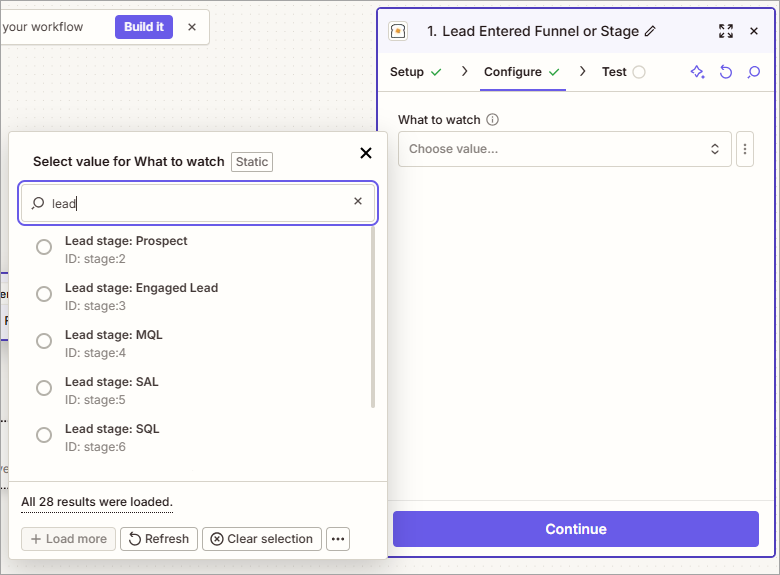Click the search field containing 'lead'
This screenshot has height=575, width=780.
pyautogui.click(x=198, y=203)
